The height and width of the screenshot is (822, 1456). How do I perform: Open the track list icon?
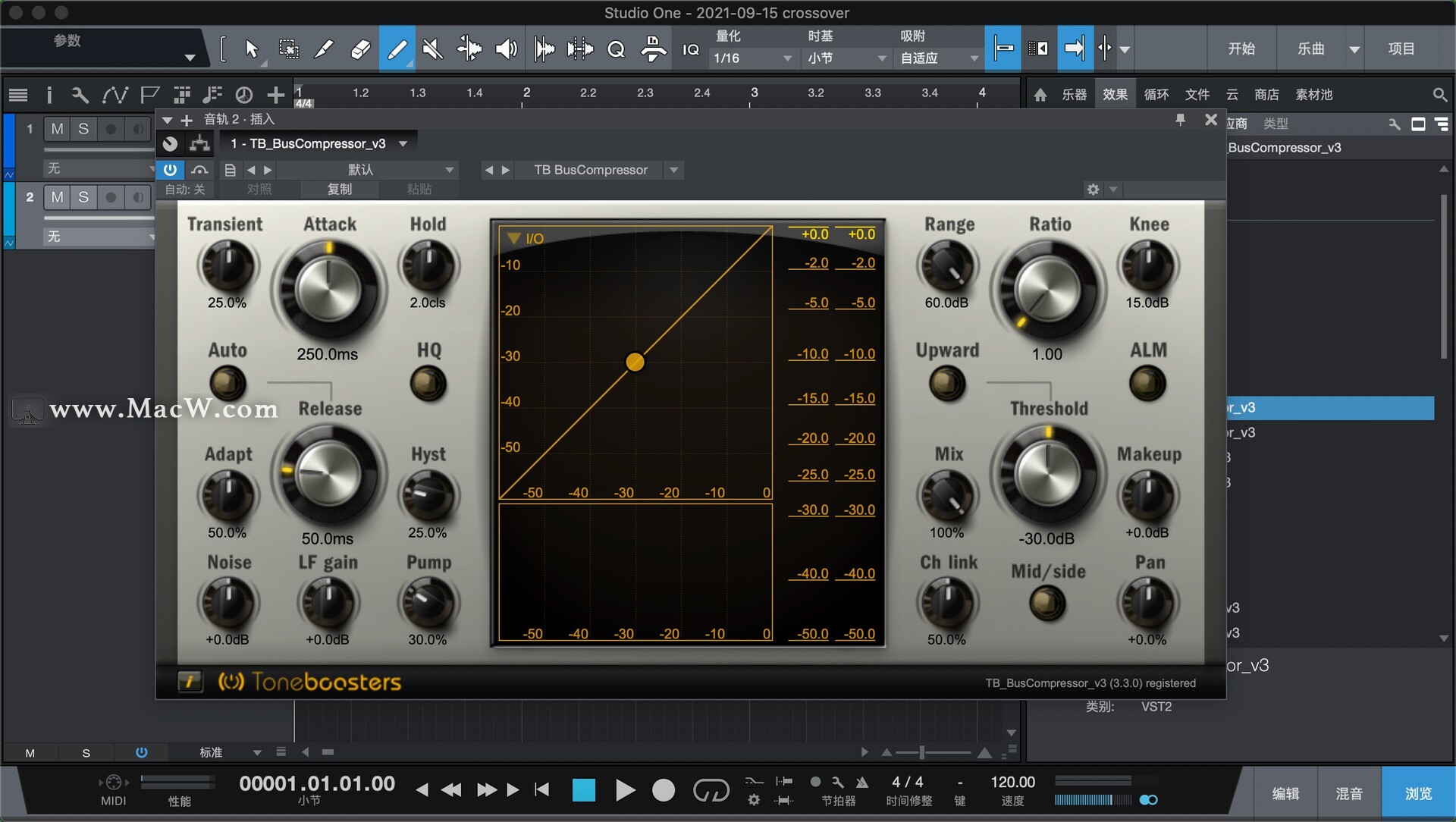click(18, 95)
